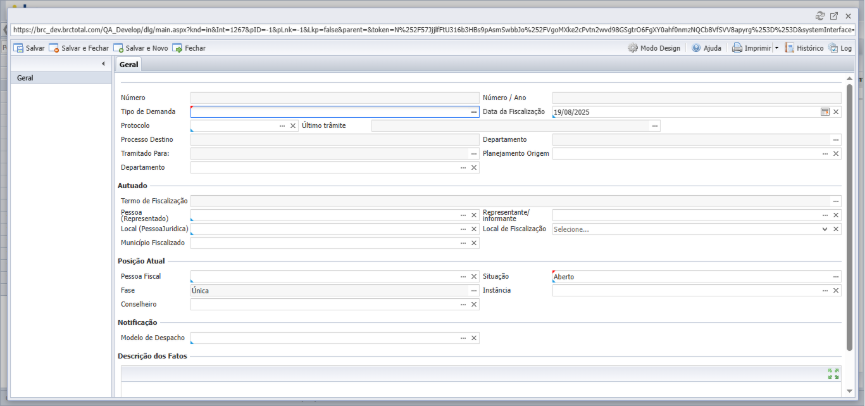Click inside Descrição dos Fatos text area
The image size is (865, 406).
(481, 389)
